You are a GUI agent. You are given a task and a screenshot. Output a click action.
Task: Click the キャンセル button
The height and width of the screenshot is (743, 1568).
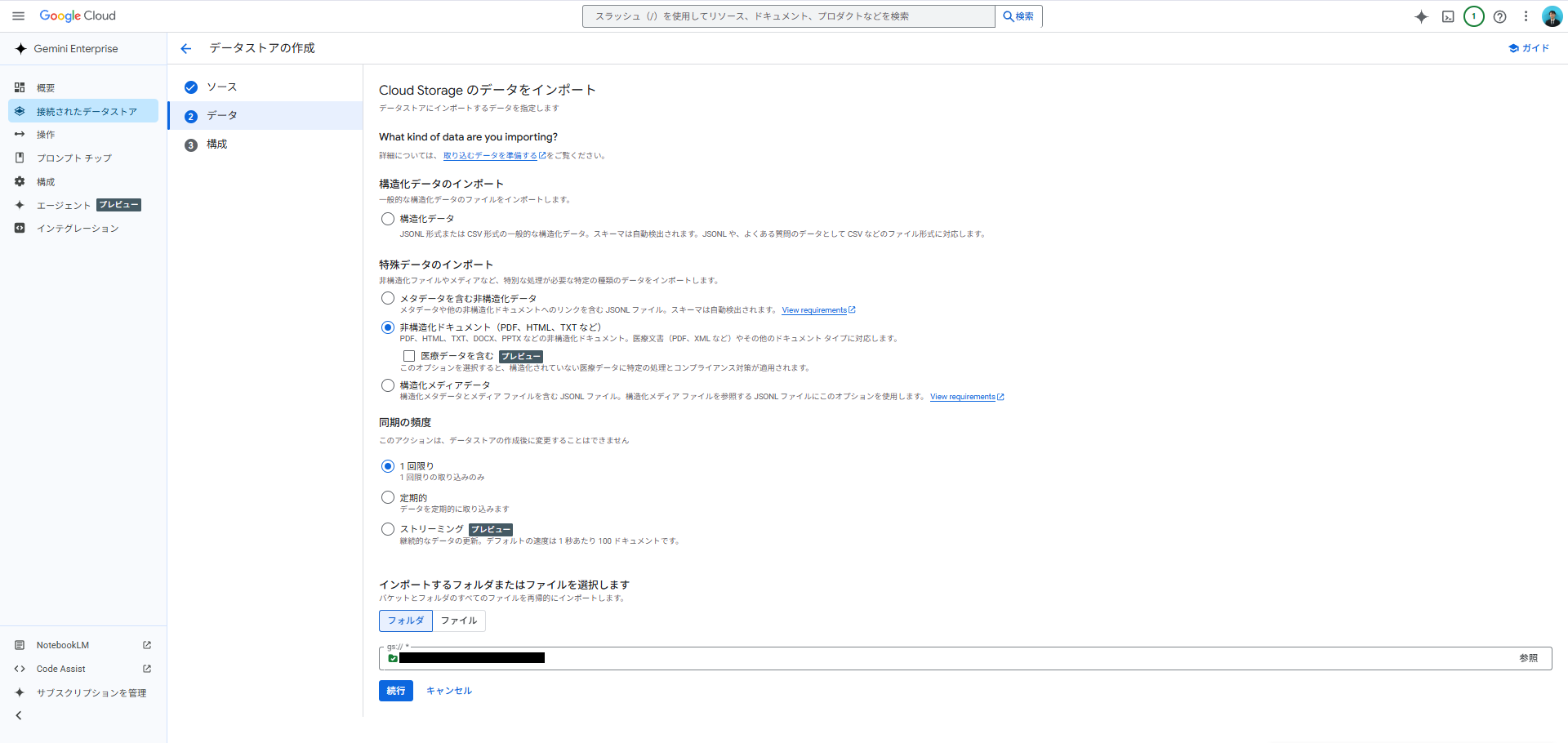[449, 691]
